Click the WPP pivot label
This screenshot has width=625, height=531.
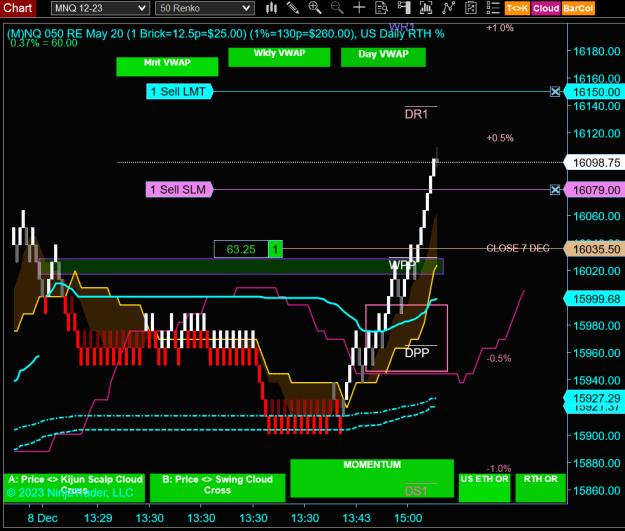(403, 265)
